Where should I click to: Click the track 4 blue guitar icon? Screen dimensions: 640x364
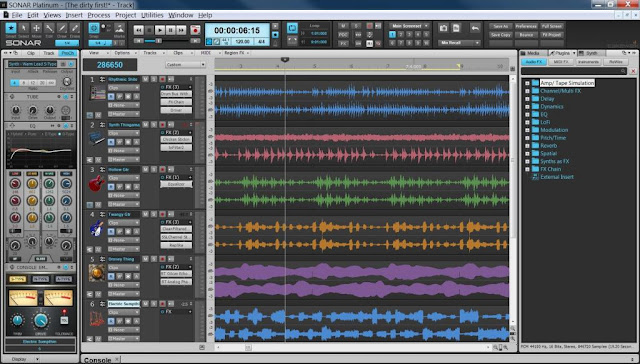click(97, 228)
